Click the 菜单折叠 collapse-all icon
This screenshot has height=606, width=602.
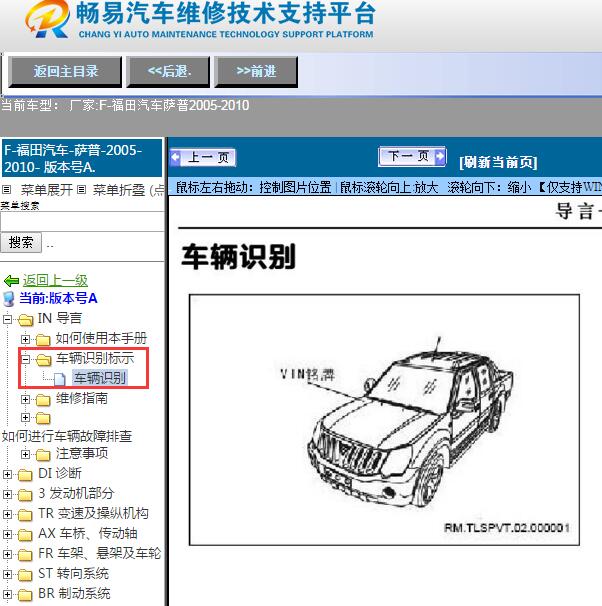(x=81, y=189)
